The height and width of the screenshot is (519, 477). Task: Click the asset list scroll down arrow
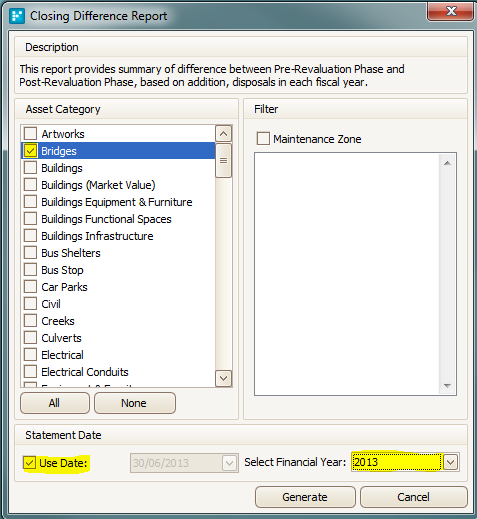223,378
